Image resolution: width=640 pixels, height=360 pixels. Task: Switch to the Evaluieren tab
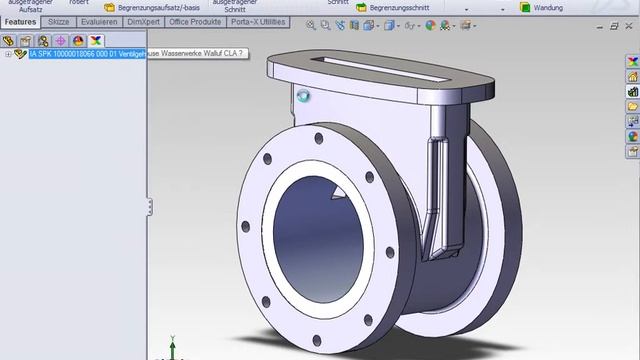click(x=99, y=22)
